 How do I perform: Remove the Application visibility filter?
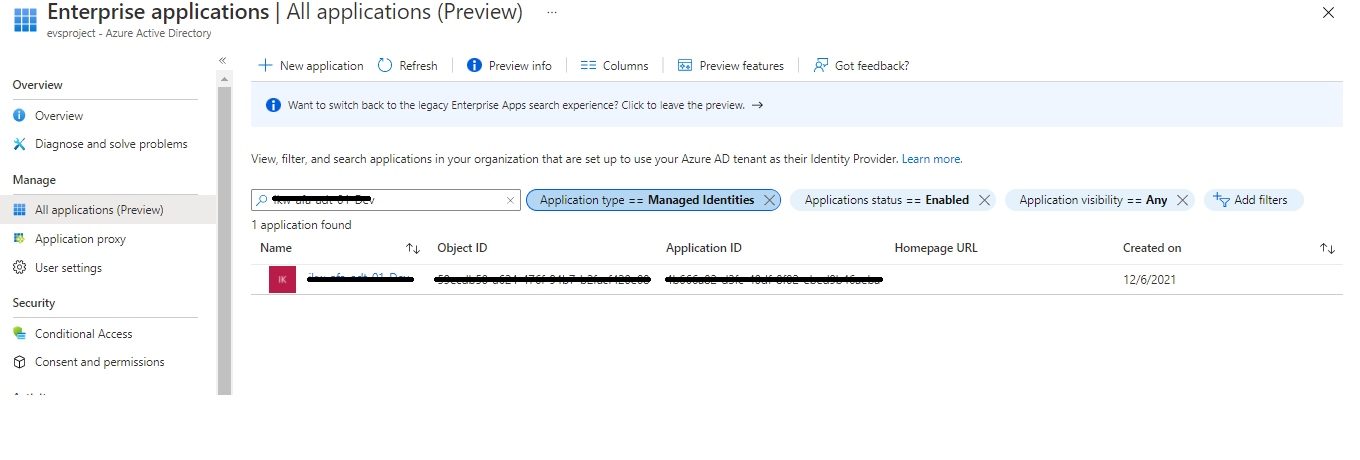(1182, 200)
